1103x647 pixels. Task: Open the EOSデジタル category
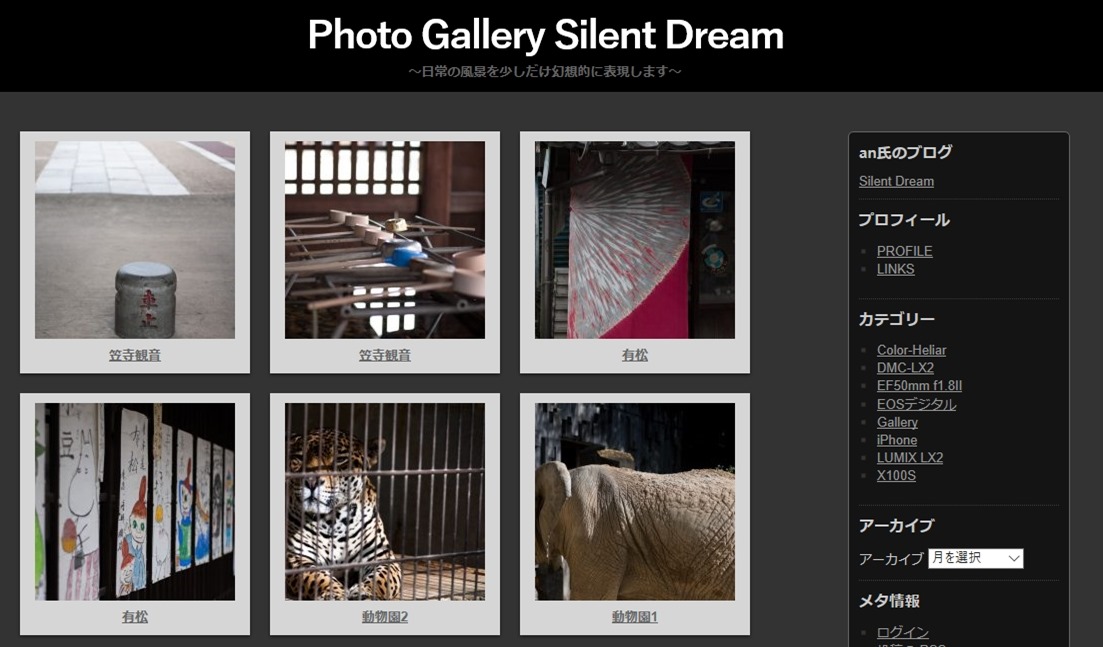pyautogui.click(x=916, y=404)
